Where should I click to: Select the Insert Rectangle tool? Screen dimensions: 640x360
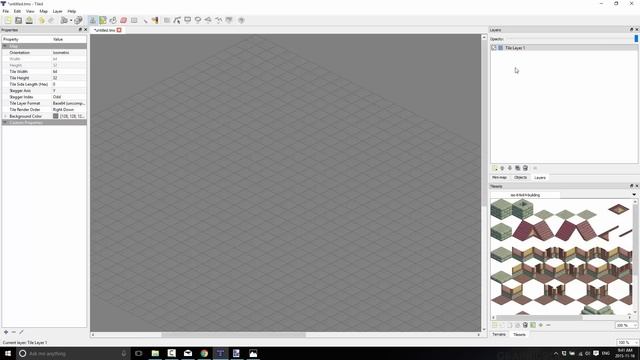tap(187, 20)
